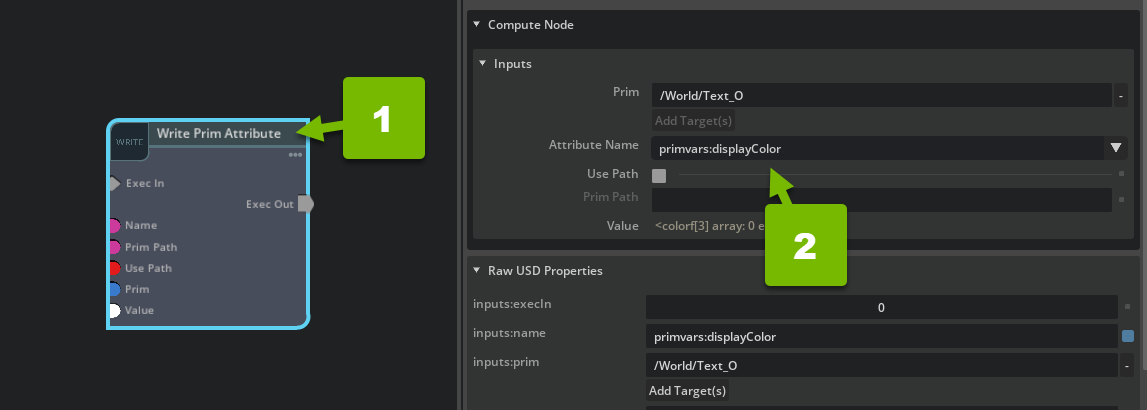
Task: Collapse the Inputs section
Action: [x=482, y=63]
